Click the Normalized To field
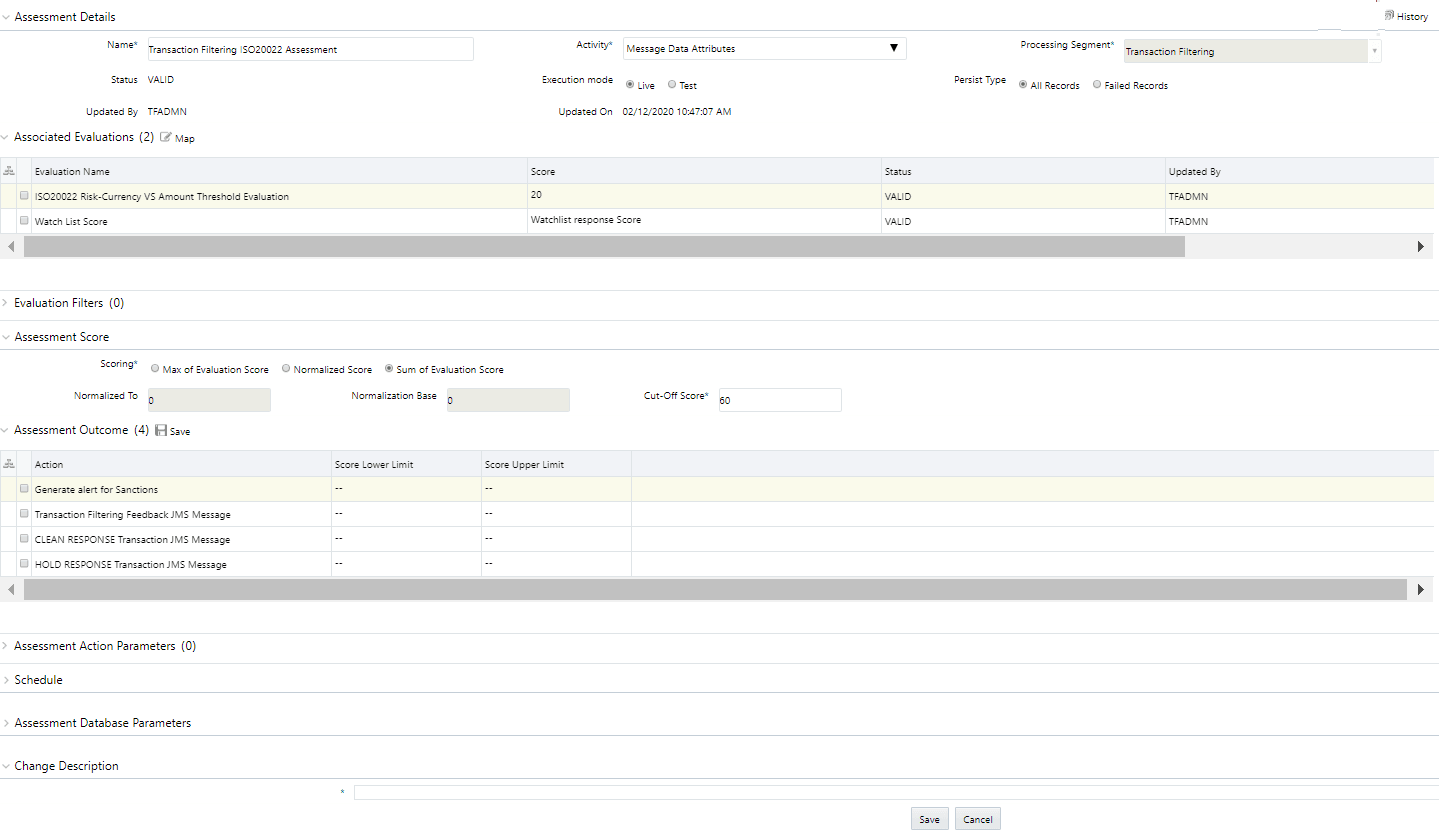The image size is (1439, 830). coord(209,400)
